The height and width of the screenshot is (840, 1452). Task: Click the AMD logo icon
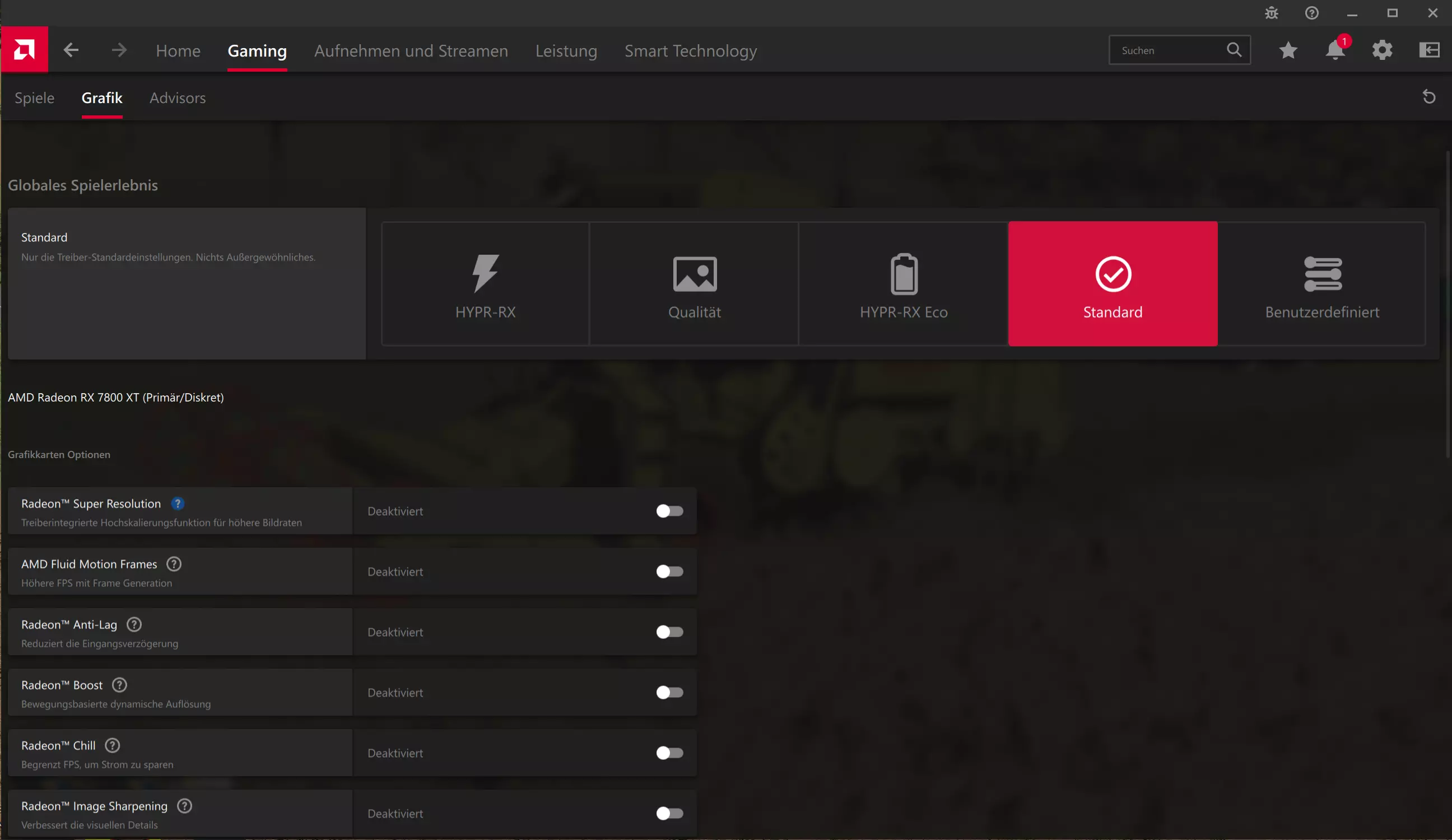click(x=24, y=49)
